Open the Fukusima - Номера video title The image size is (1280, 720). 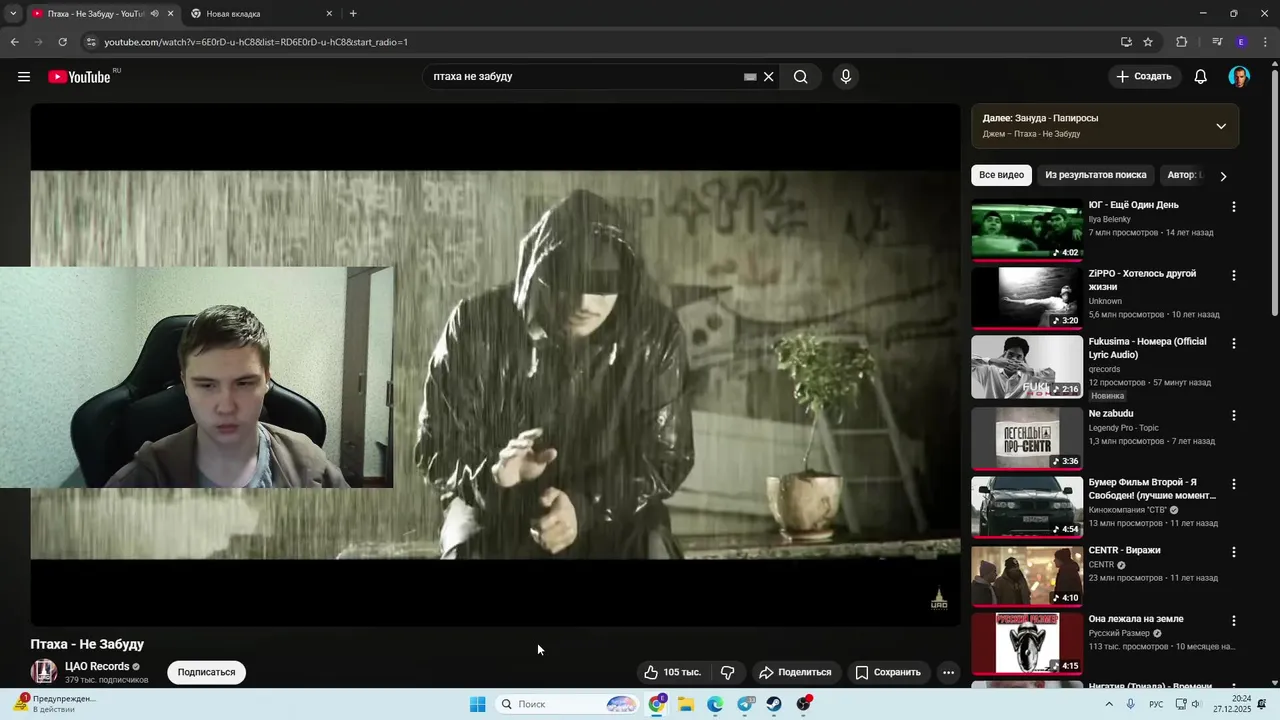pos(1147,348)
